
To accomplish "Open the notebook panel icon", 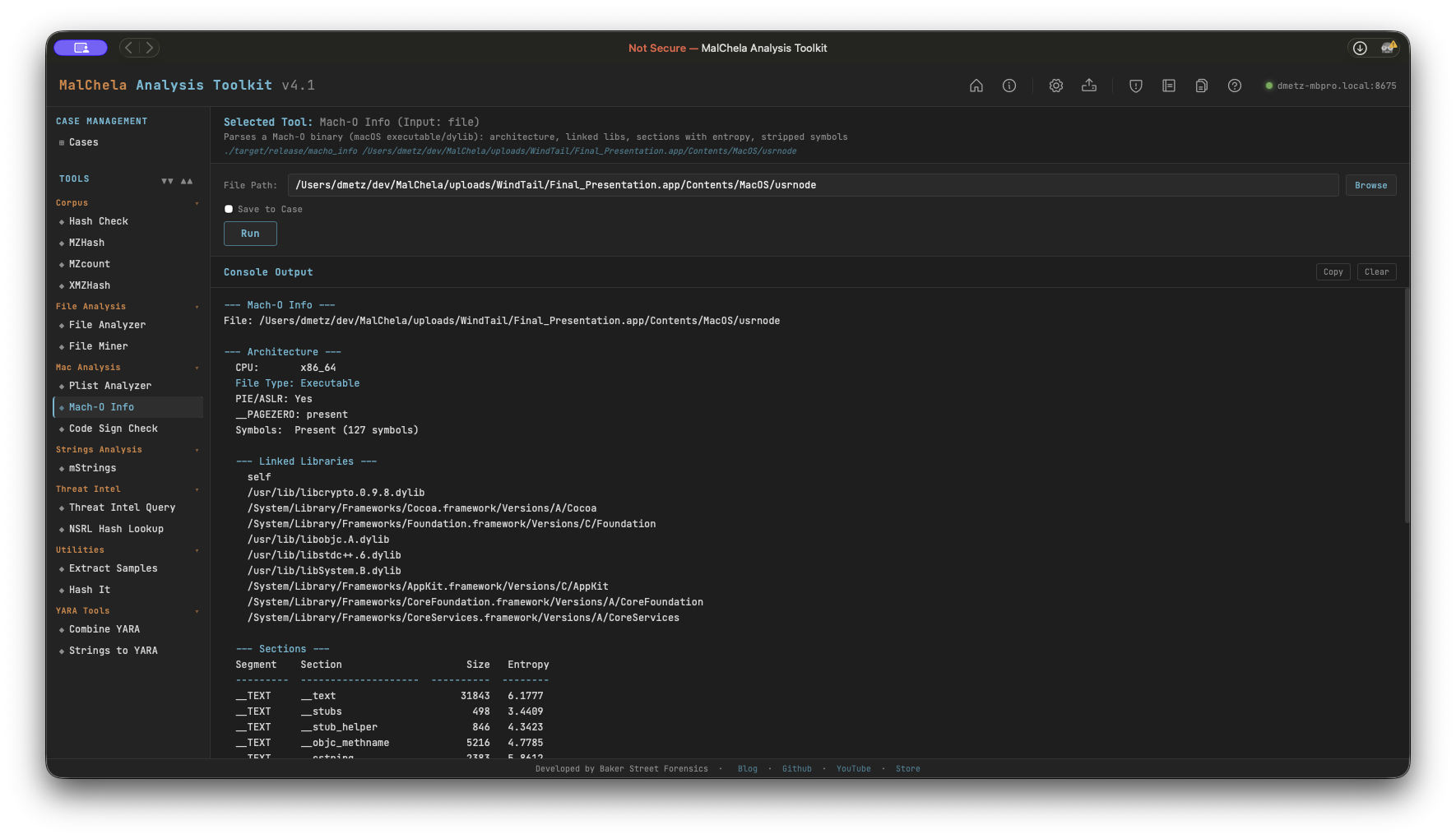I will coord(1169,86).
